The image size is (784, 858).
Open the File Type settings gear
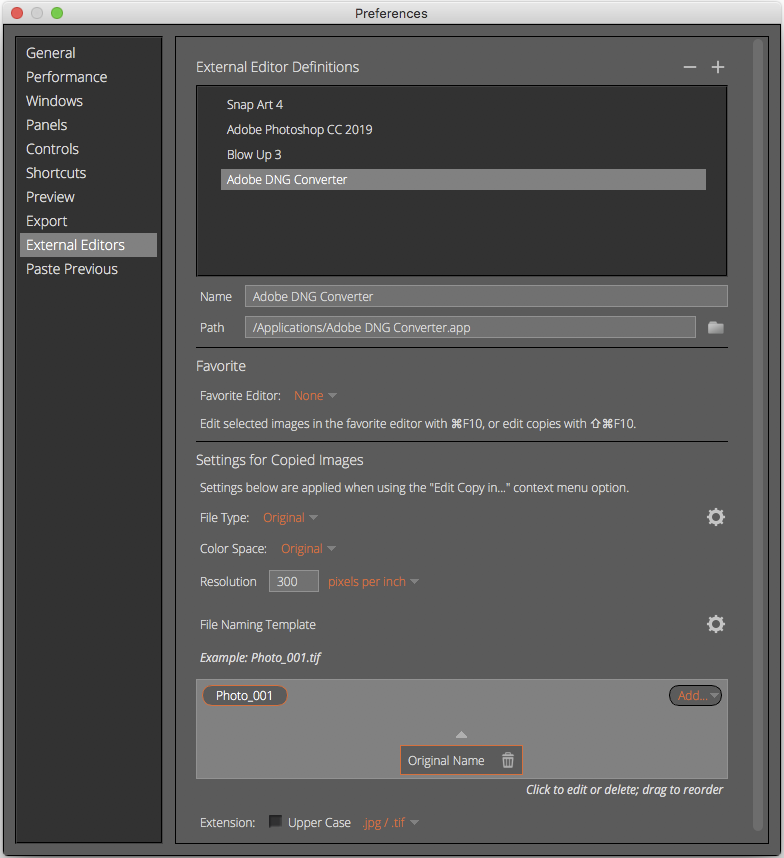716,517
